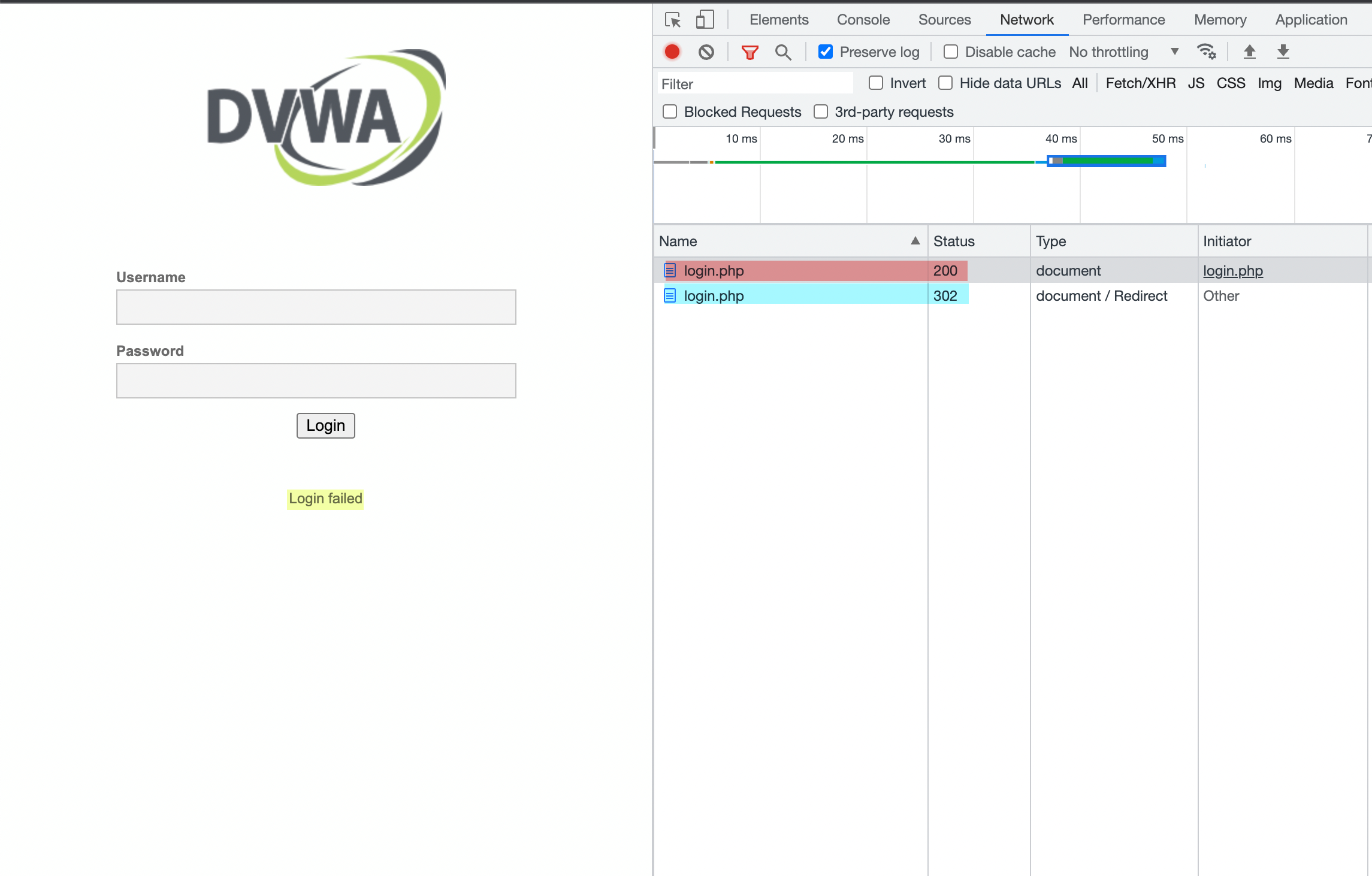Tick the 3rd-party requests checkbox
This screenshot has height=876, width=1372.
821,111
